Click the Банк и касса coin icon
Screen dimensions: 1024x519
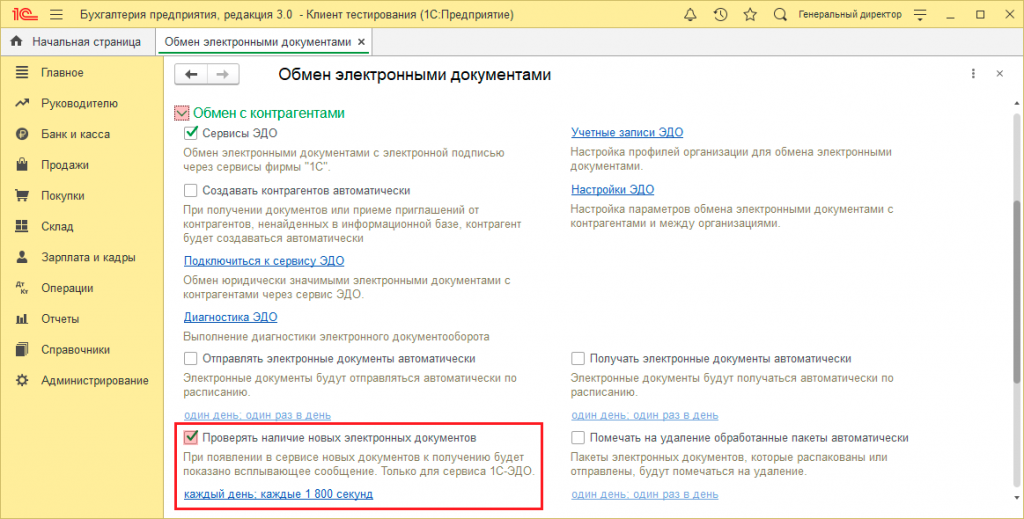click(22, 134)
